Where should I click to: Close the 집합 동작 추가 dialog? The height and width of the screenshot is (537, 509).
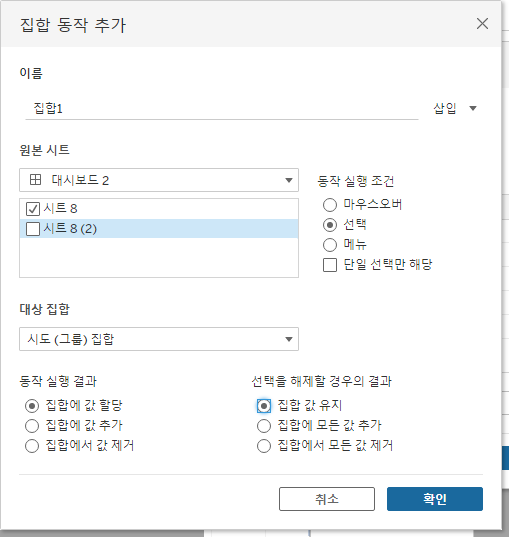click(482, 24)
